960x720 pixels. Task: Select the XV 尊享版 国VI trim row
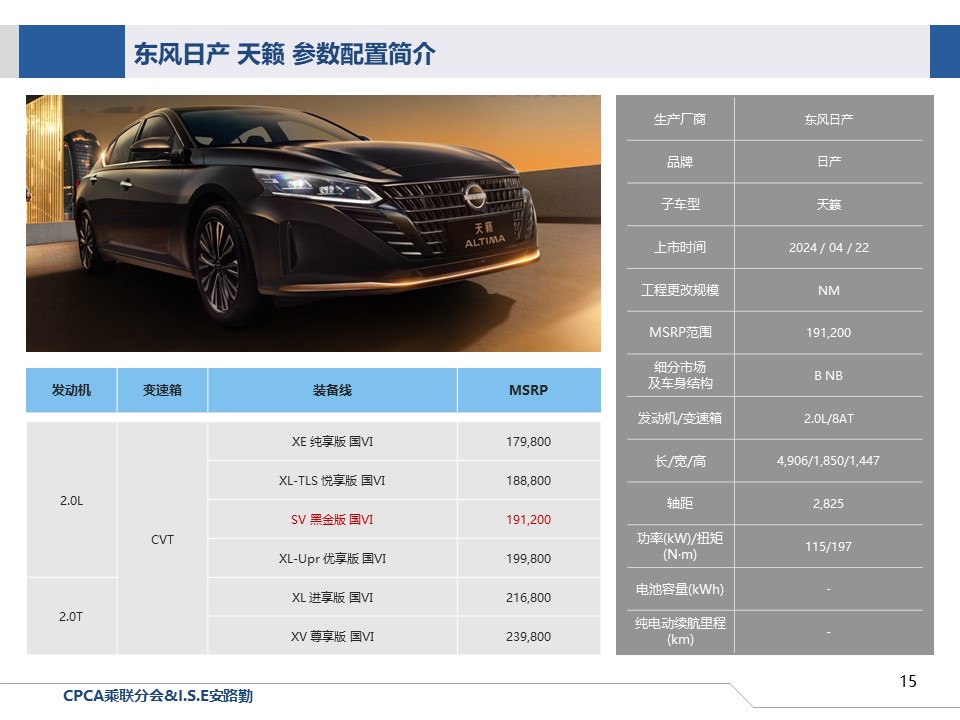(x=332, y=637)
